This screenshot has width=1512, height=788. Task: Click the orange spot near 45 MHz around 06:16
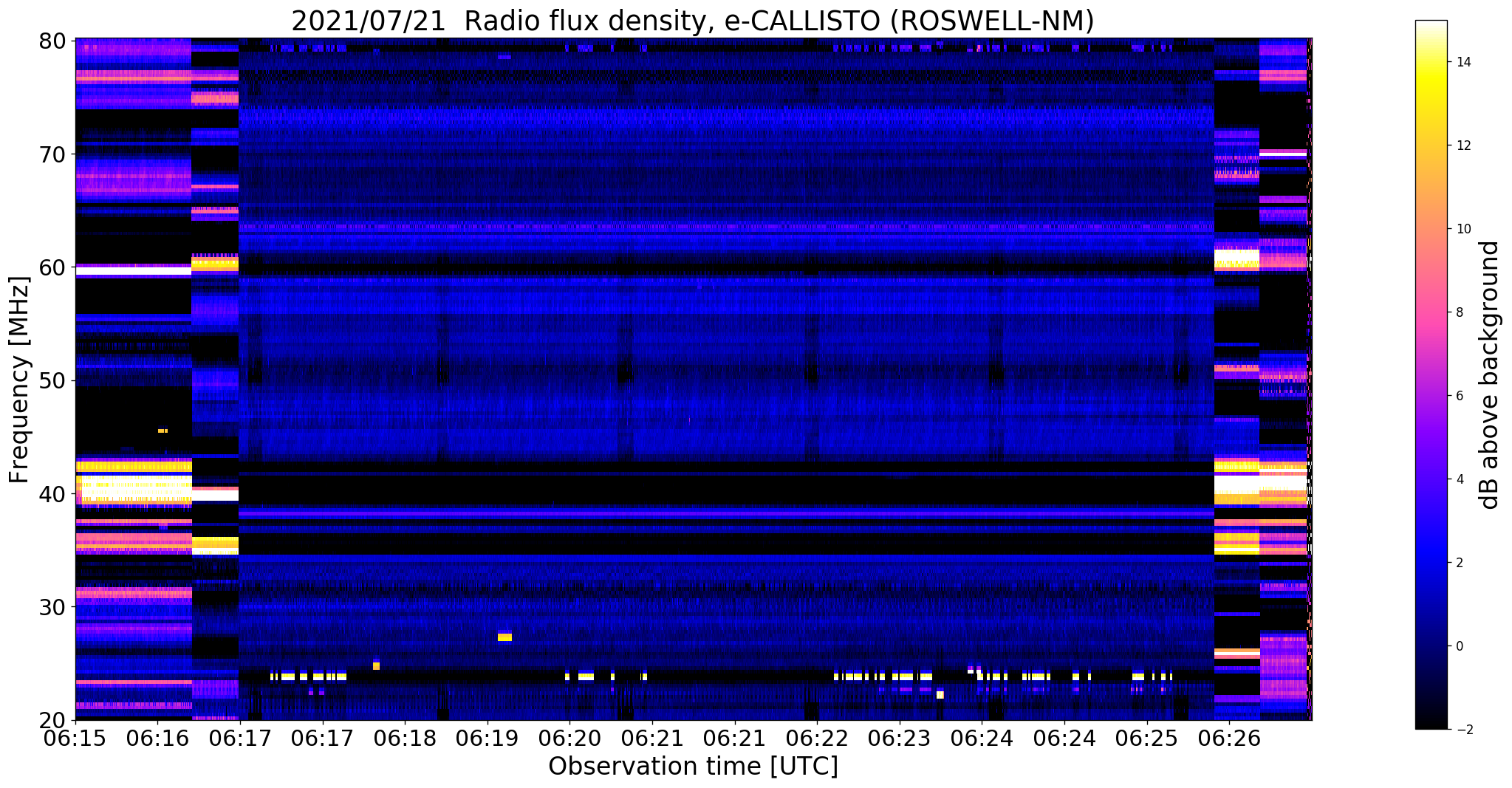point(163,431)
